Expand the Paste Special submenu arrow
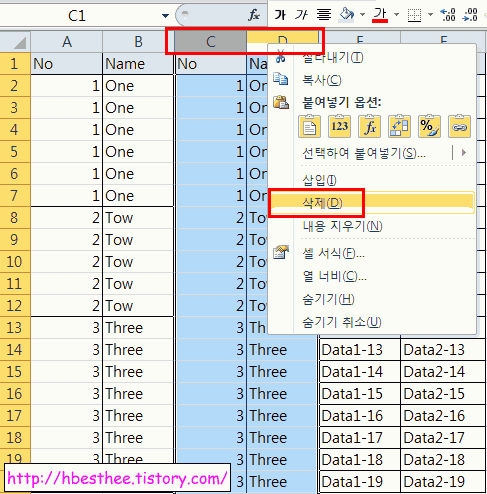Viewport: 487px width, 494px height. (464, 153)
